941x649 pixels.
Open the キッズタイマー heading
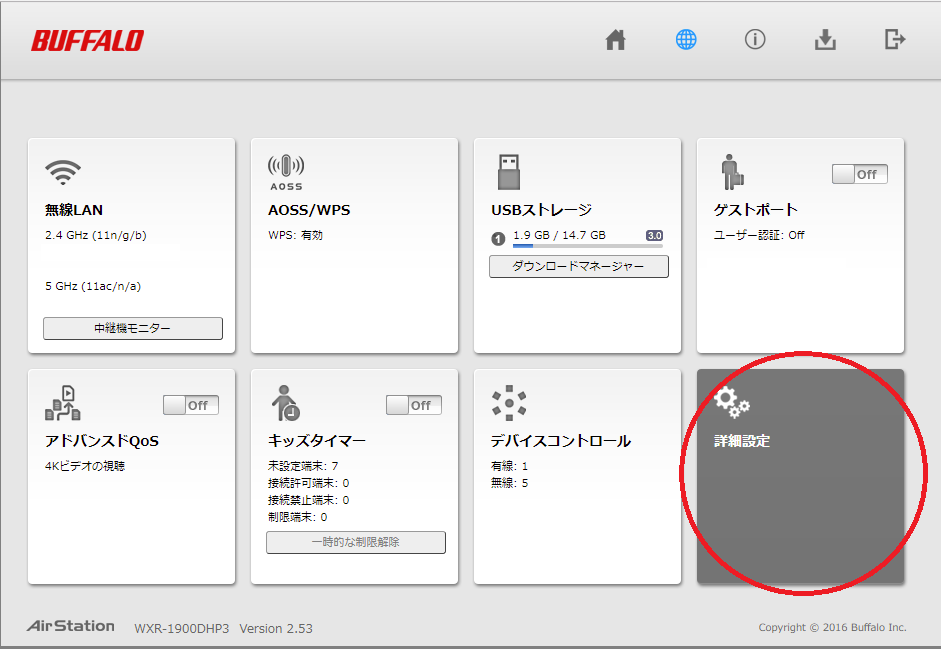pos(317,441)
